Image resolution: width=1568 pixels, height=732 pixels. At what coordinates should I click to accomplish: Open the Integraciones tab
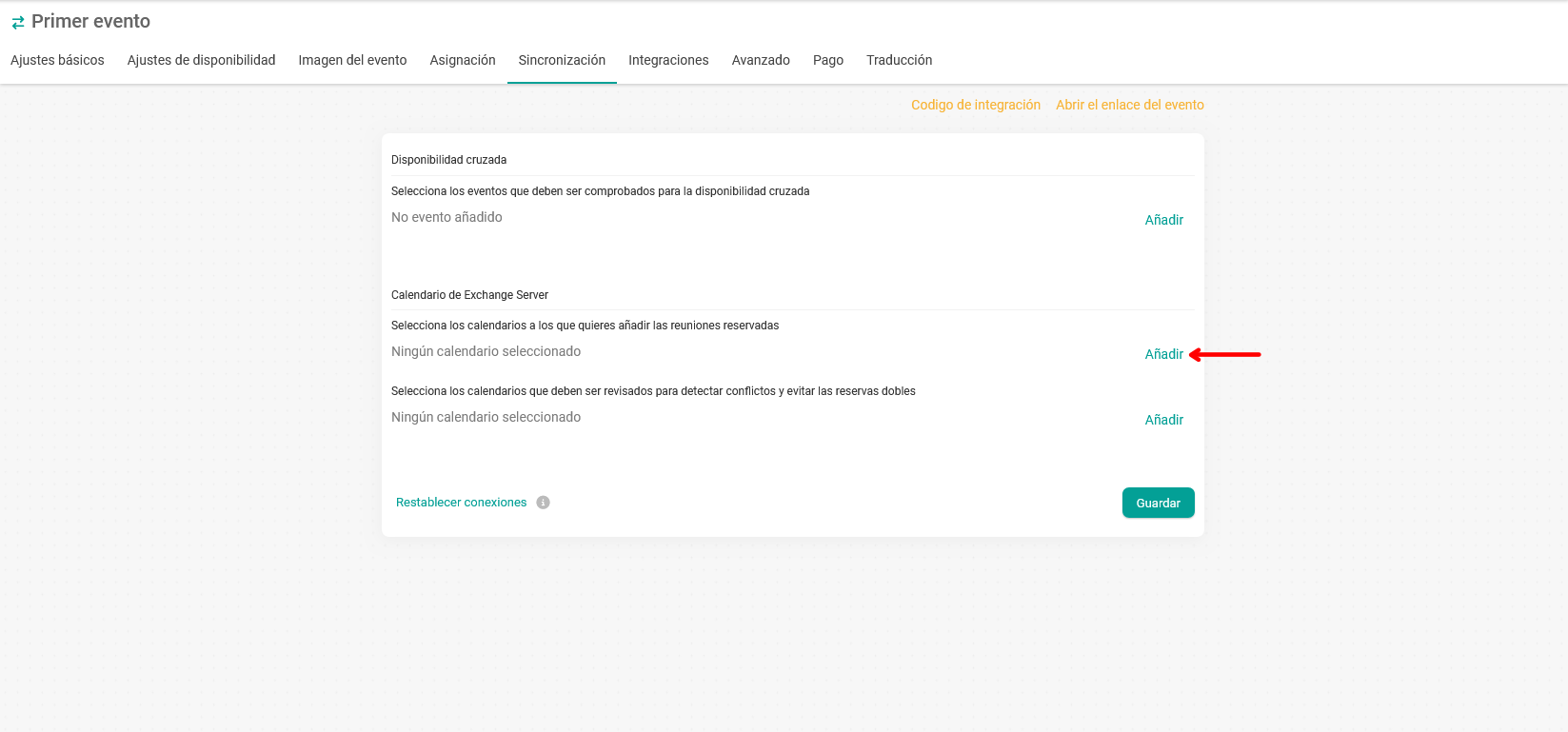tap(668, 60)
